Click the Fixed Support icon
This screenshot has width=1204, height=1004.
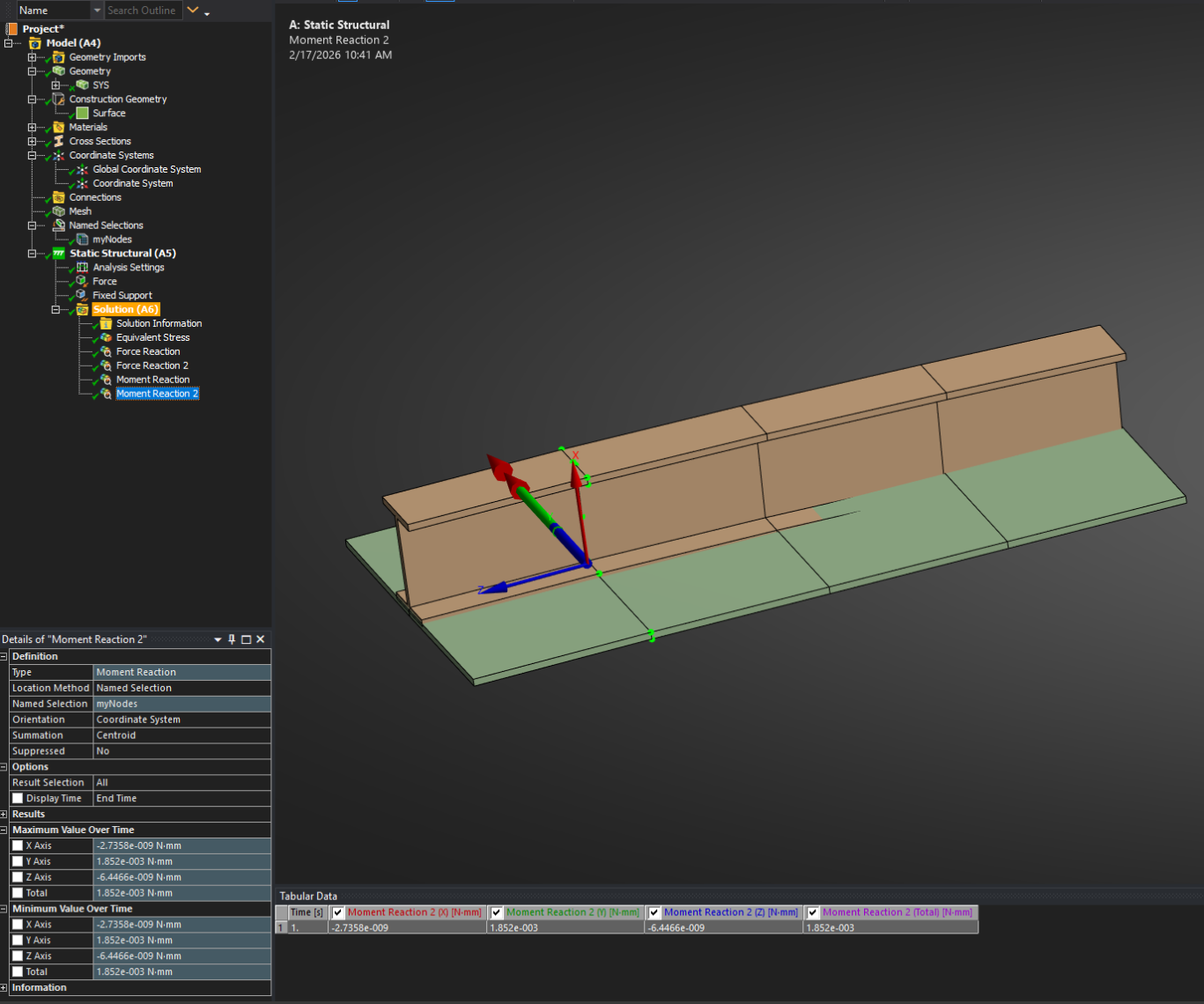(x=82, y=295)
